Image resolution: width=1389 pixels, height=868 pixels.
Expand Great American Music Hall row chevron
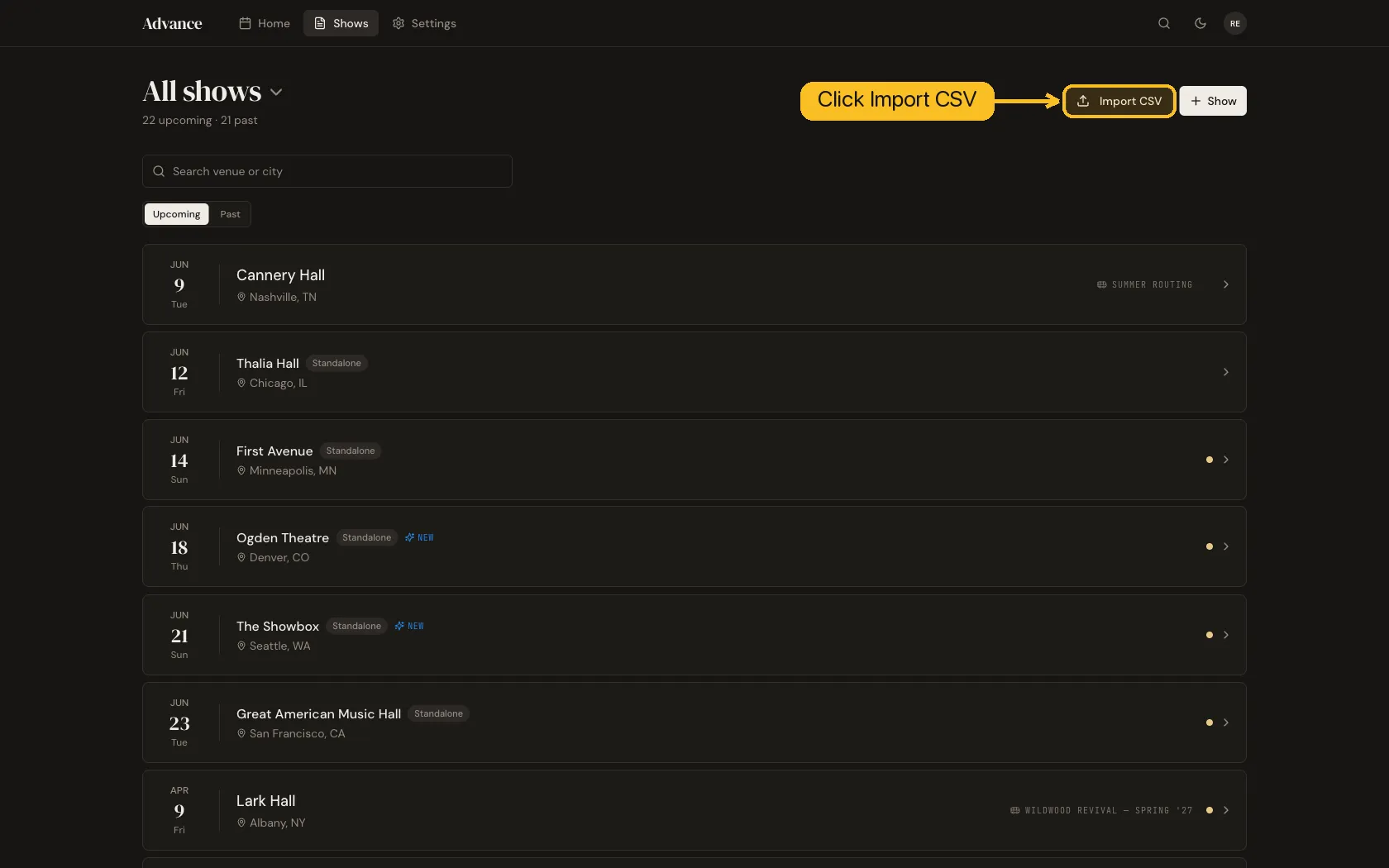(x=1226, y=723)
